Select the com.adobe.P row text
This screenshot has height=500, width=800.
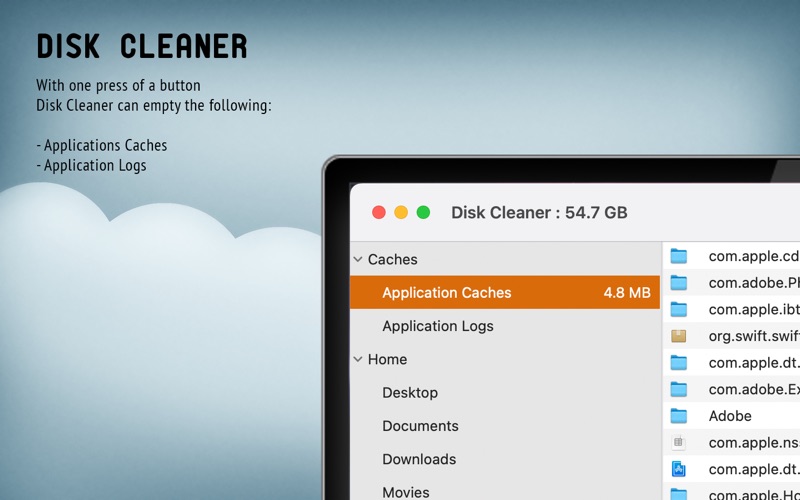[x=754, y=283]
